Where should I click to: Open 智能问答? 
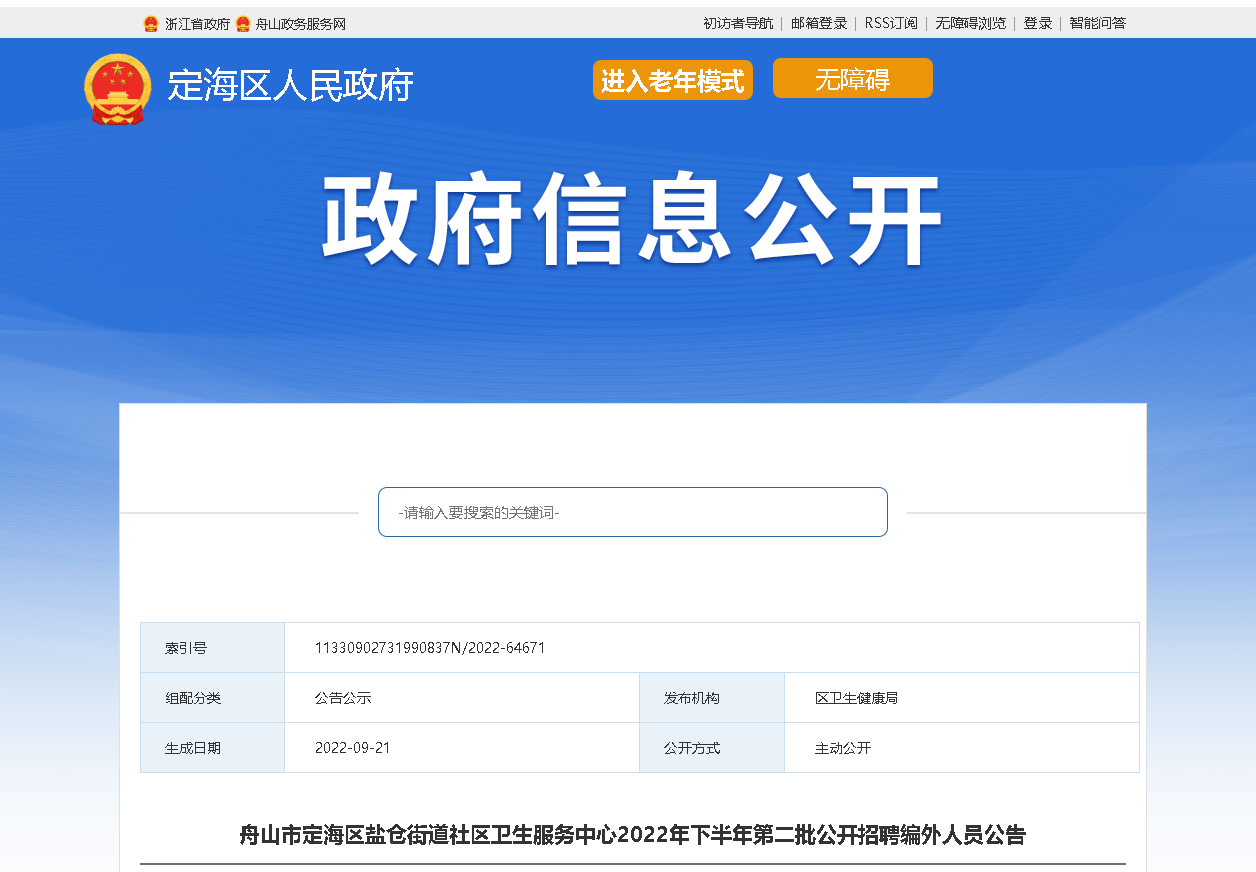(1097, 23)
